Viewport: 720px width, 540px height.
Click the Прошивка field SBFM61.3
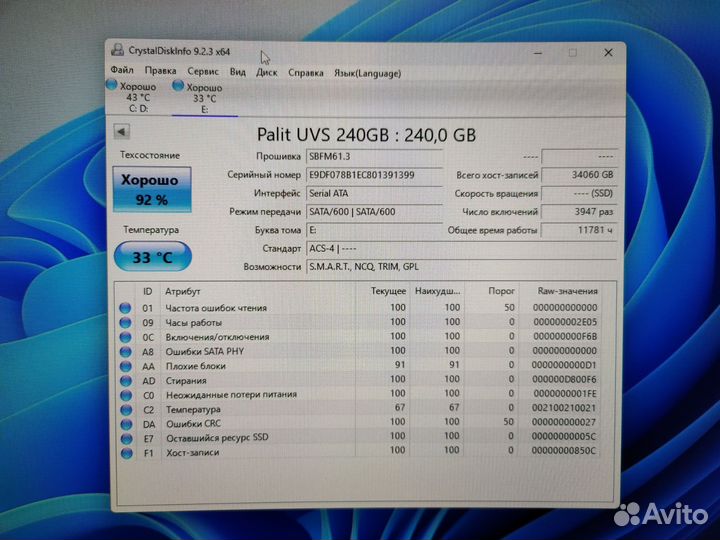(374, 157)
